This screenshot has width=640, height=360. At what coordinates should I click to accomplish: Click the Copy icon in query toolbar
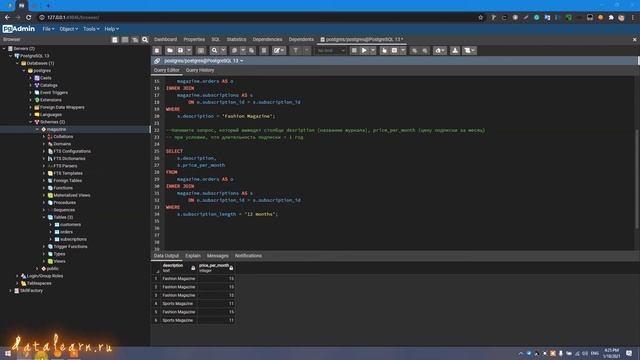click(234, 51)
